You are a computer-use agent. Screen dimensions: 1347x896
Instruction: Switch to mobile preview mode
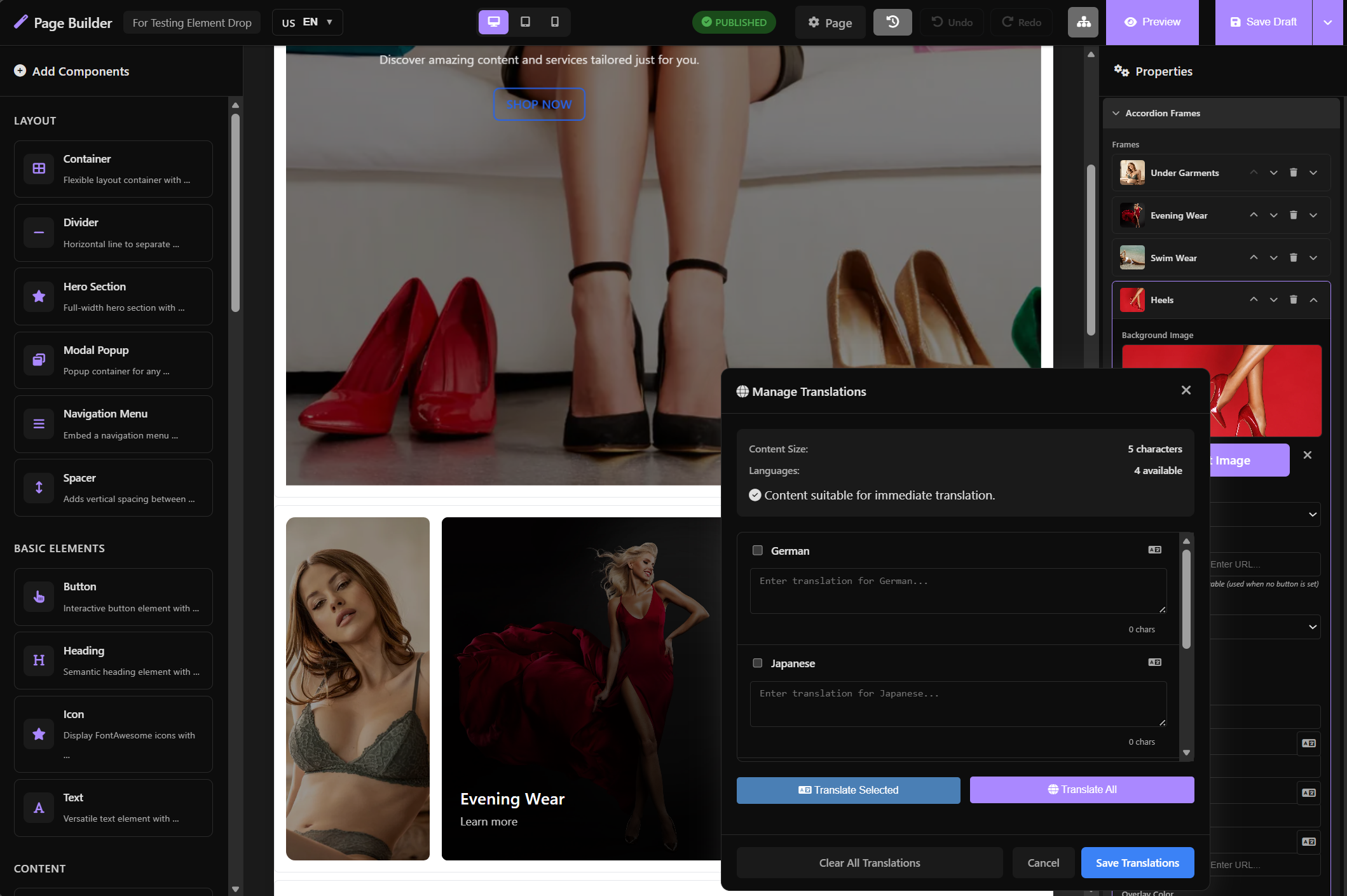coord(555,22)
